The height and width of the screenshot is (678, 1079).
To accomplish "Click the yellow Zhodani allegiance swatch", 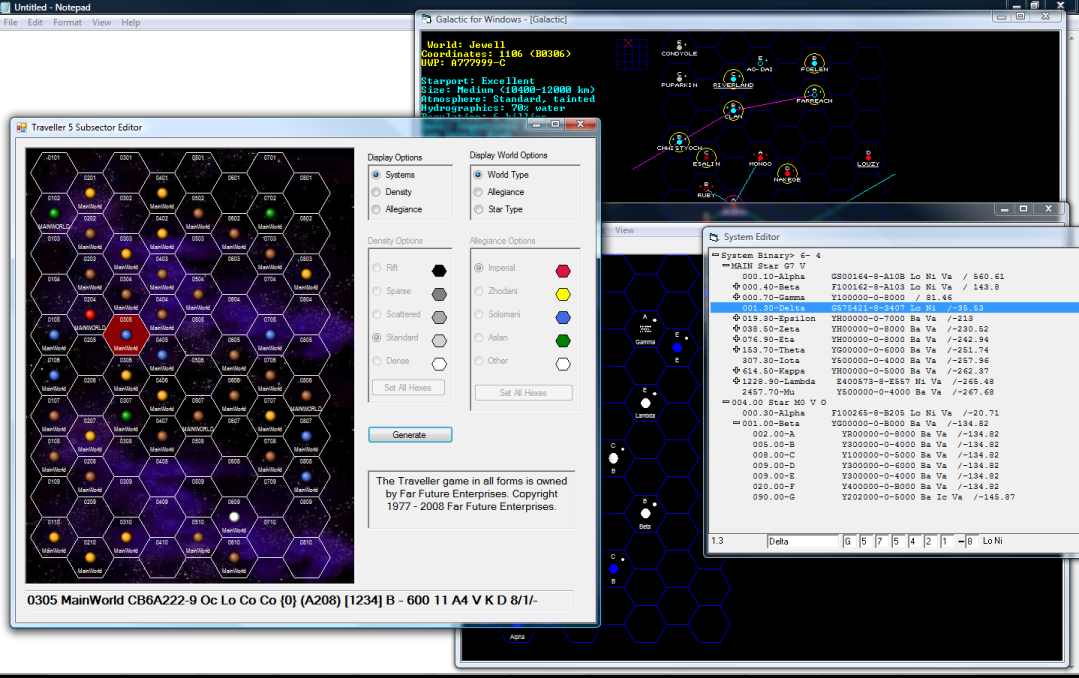I will [563, 295].
